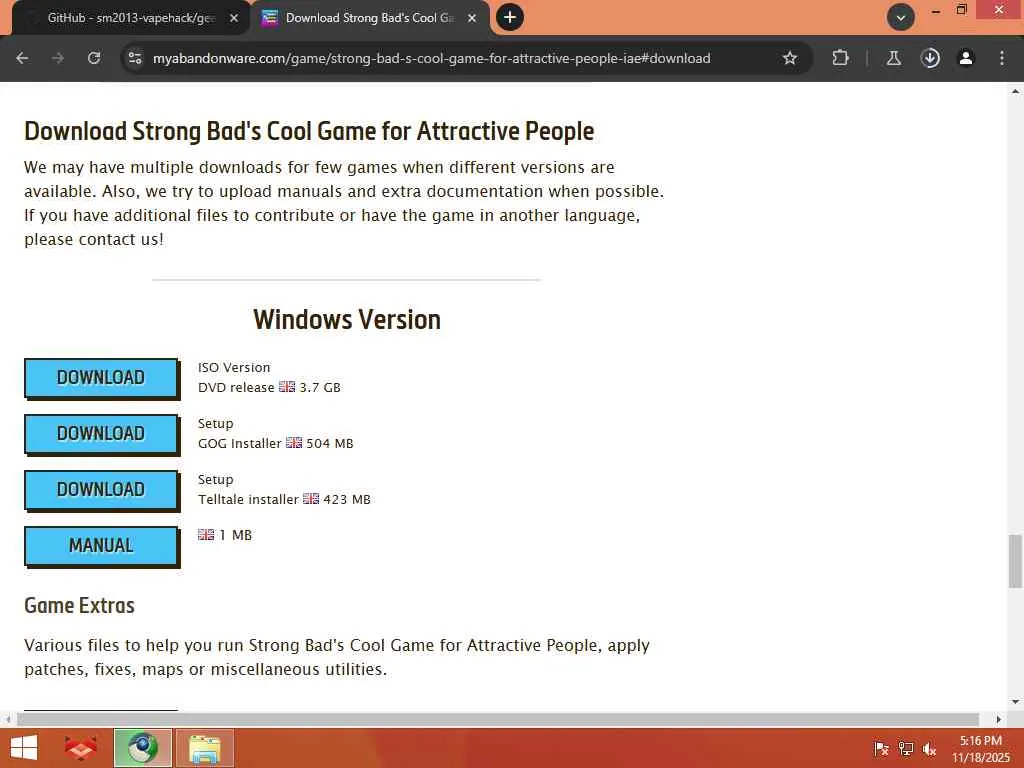This screenshot has height=768, width=1024.
Task: Reload the page
Action: [94, 58]
